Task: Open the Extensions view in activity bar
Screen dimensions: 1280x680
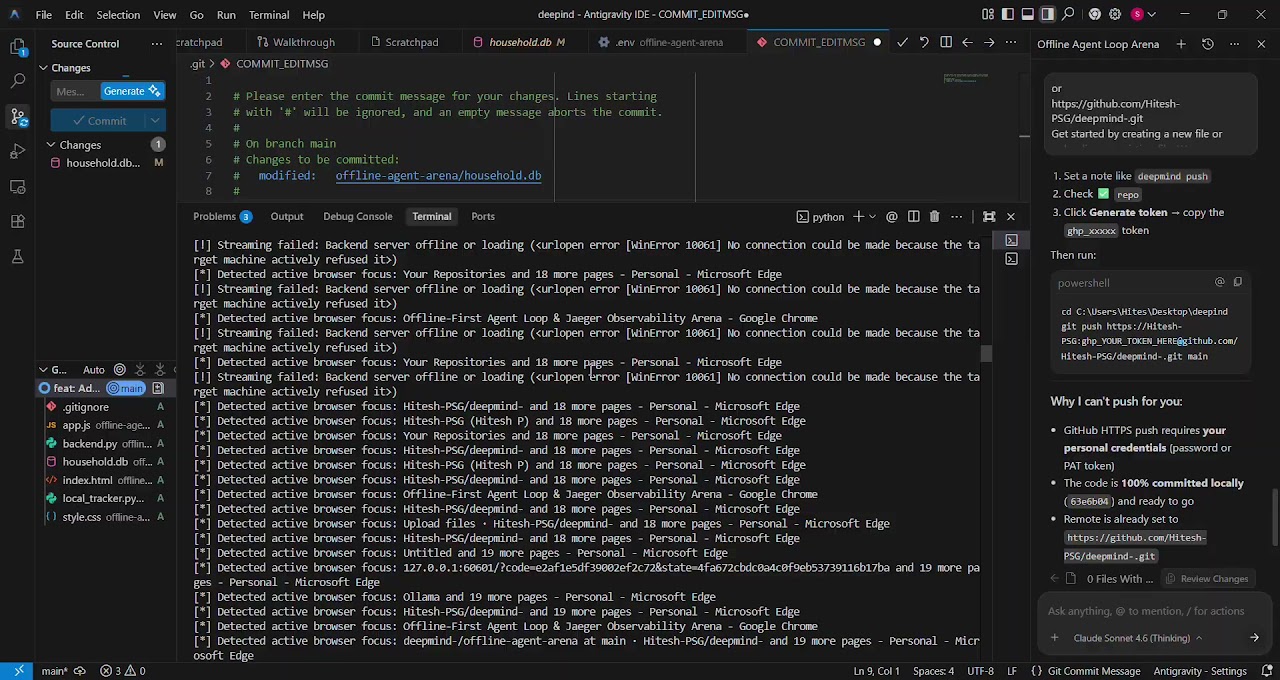Action: point(18,221)
